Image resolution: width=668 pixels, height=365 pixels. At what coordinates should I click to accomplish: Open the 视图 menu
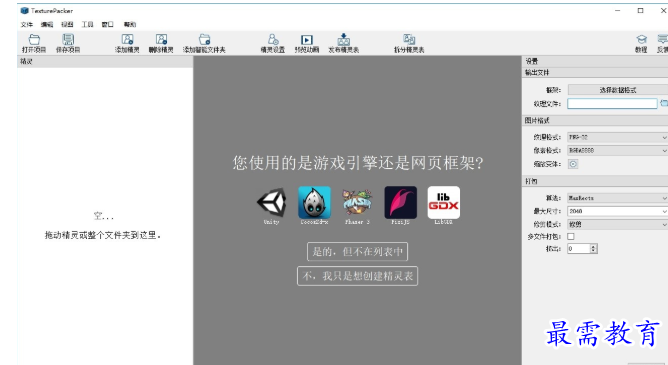click(67, 25)
